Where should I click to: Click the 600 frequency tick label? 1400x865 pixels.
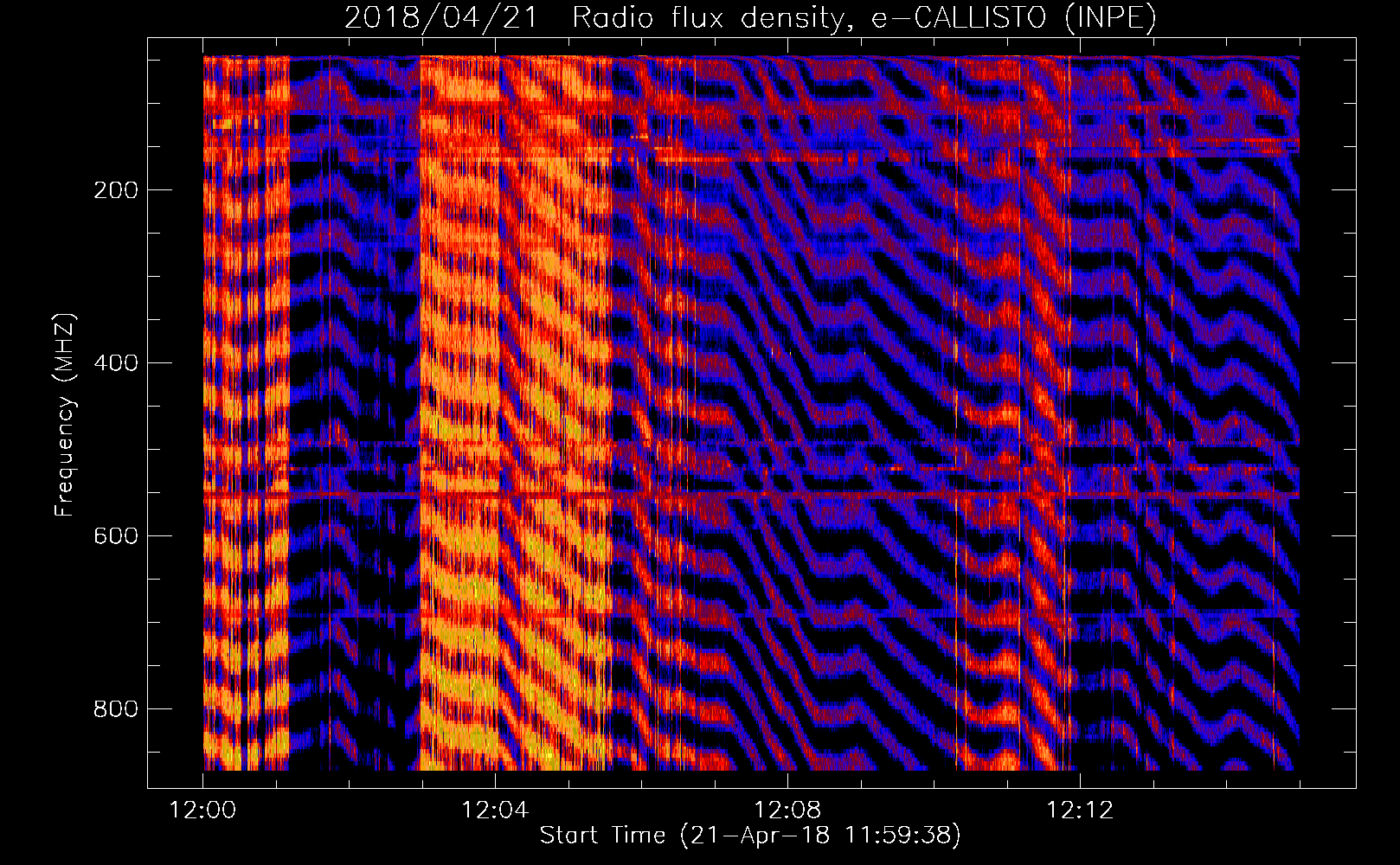click(x=116, y=536)
